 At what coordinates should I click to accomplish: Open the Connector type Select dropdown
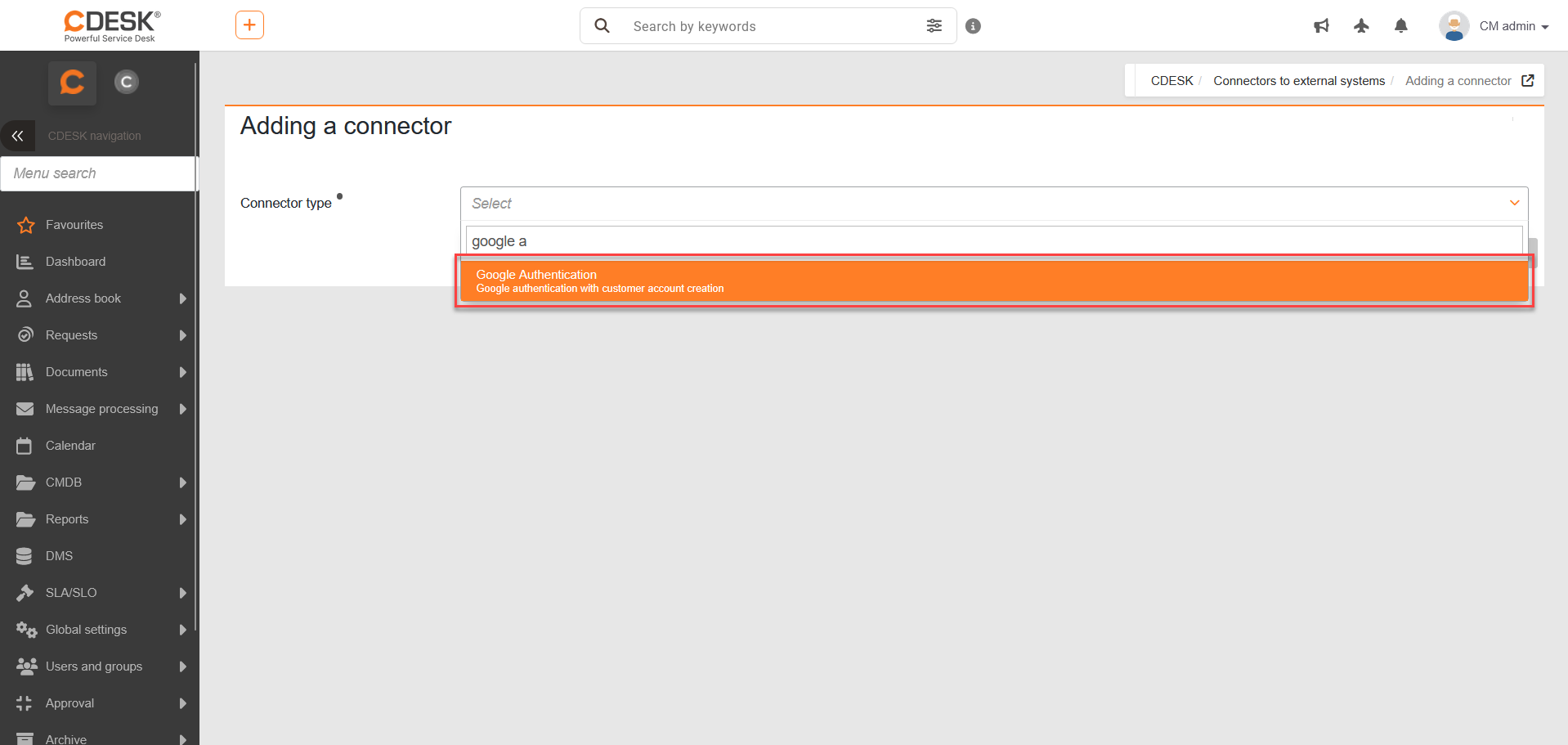coord(994,204)
